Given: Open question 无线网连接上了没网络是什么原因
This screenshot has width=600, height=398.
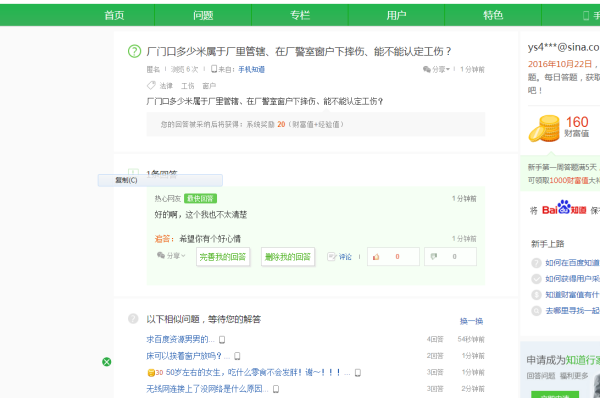Looking at the screenshot, I should pyautogui.click(x=207, y=389).
